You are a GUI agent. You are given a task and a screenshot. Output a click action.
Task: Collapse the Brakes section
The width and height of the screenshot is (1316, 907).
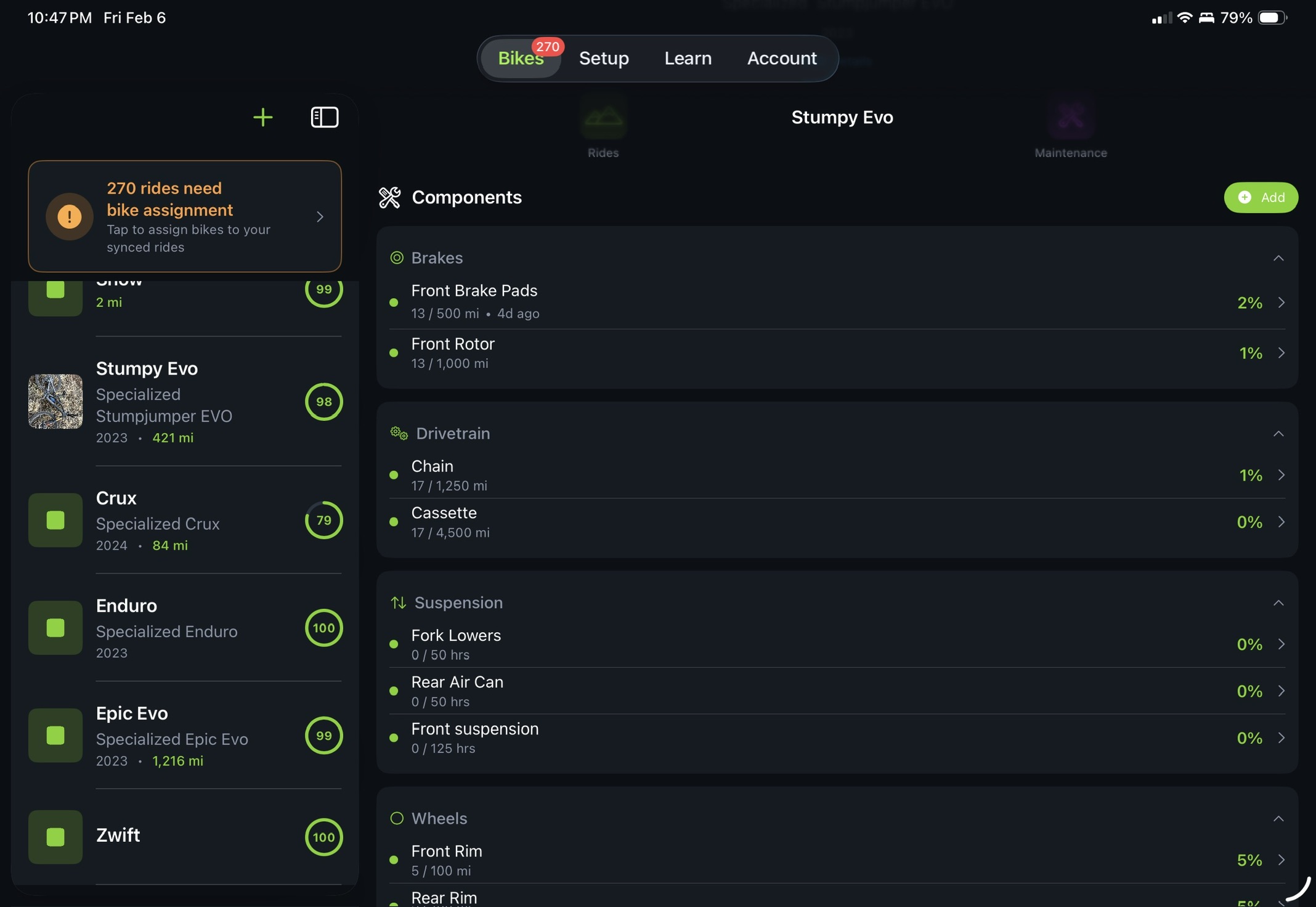pyautogui.click(x=1278, y=258)
